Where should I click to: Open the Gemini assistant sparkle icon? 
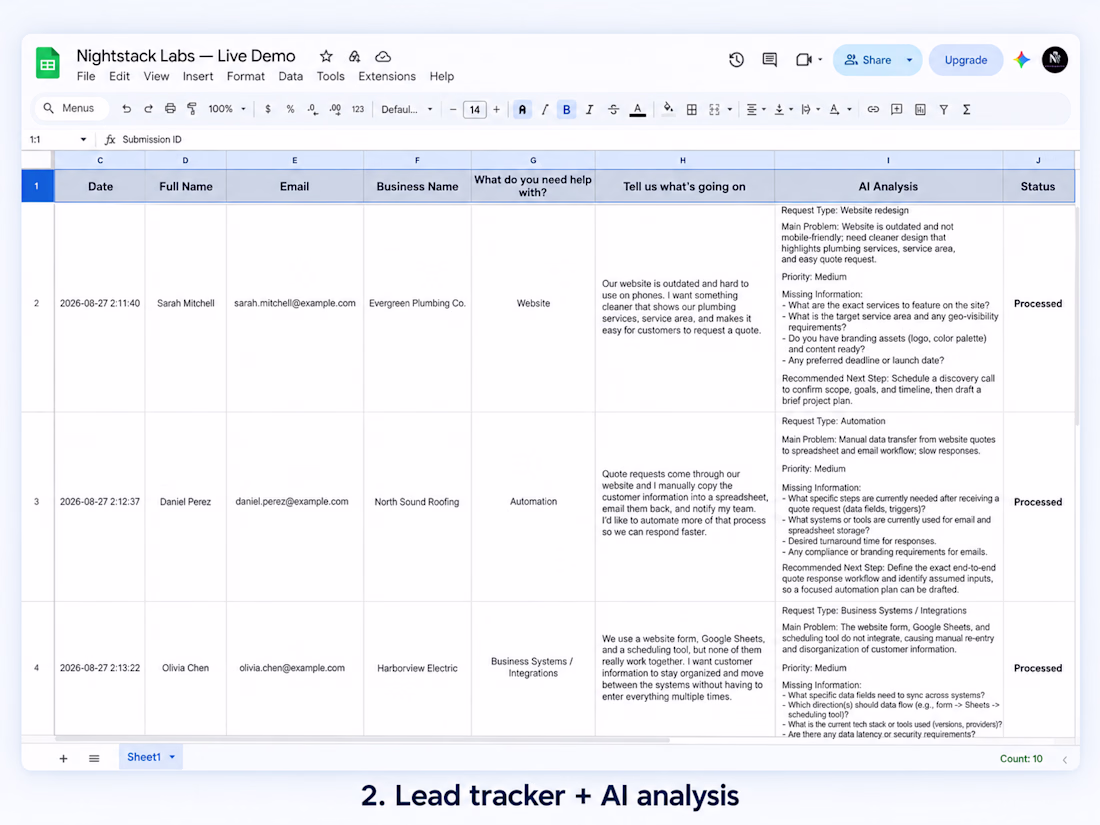1022,60
